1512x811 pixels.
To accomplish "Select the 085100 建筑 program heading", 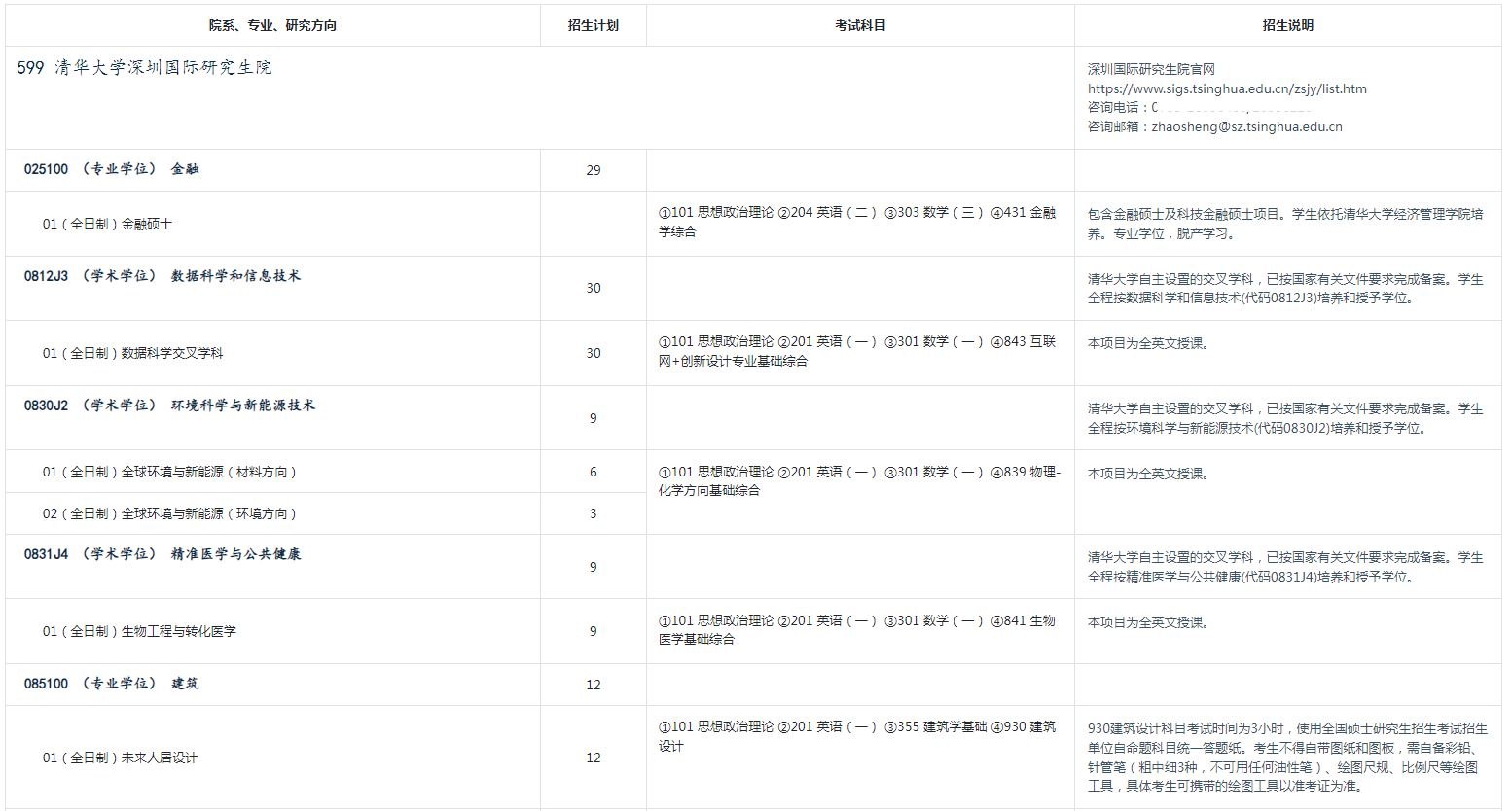I will [111, 684].
